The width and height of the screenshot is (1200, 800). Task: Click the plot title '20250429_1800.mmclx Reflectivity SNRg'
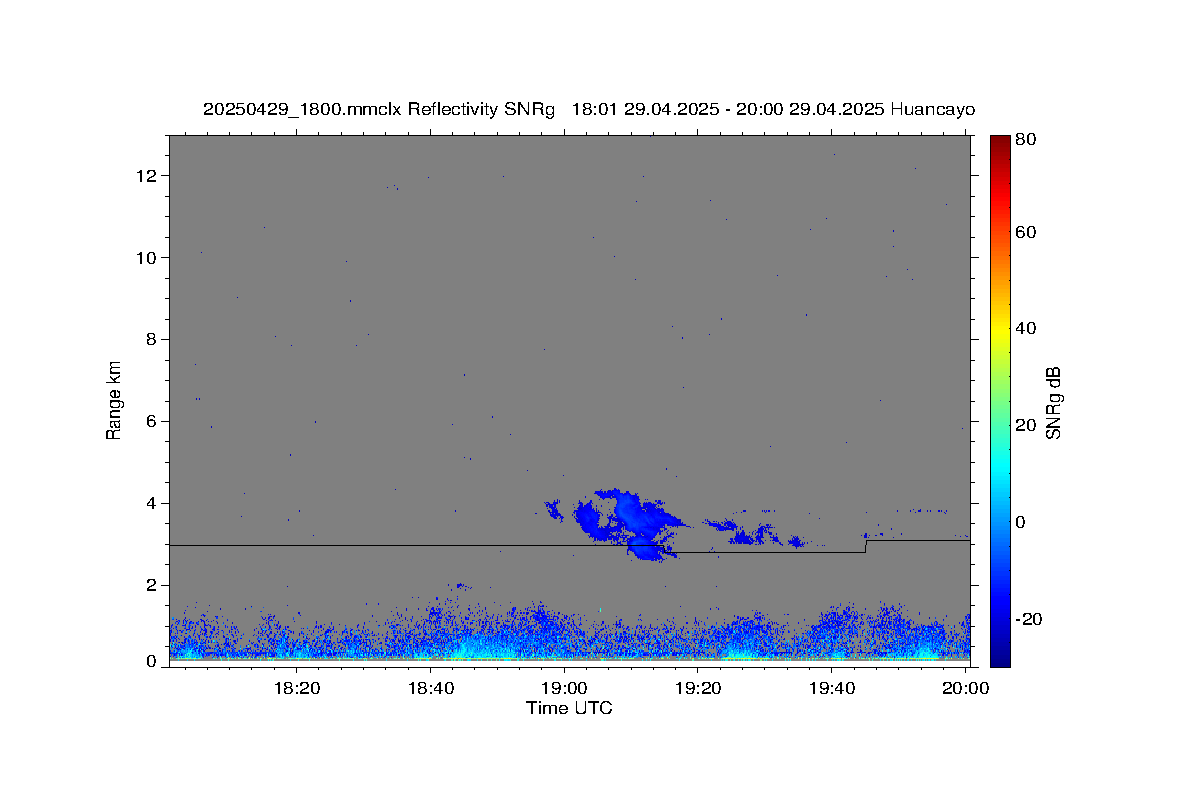pos(378,110)
